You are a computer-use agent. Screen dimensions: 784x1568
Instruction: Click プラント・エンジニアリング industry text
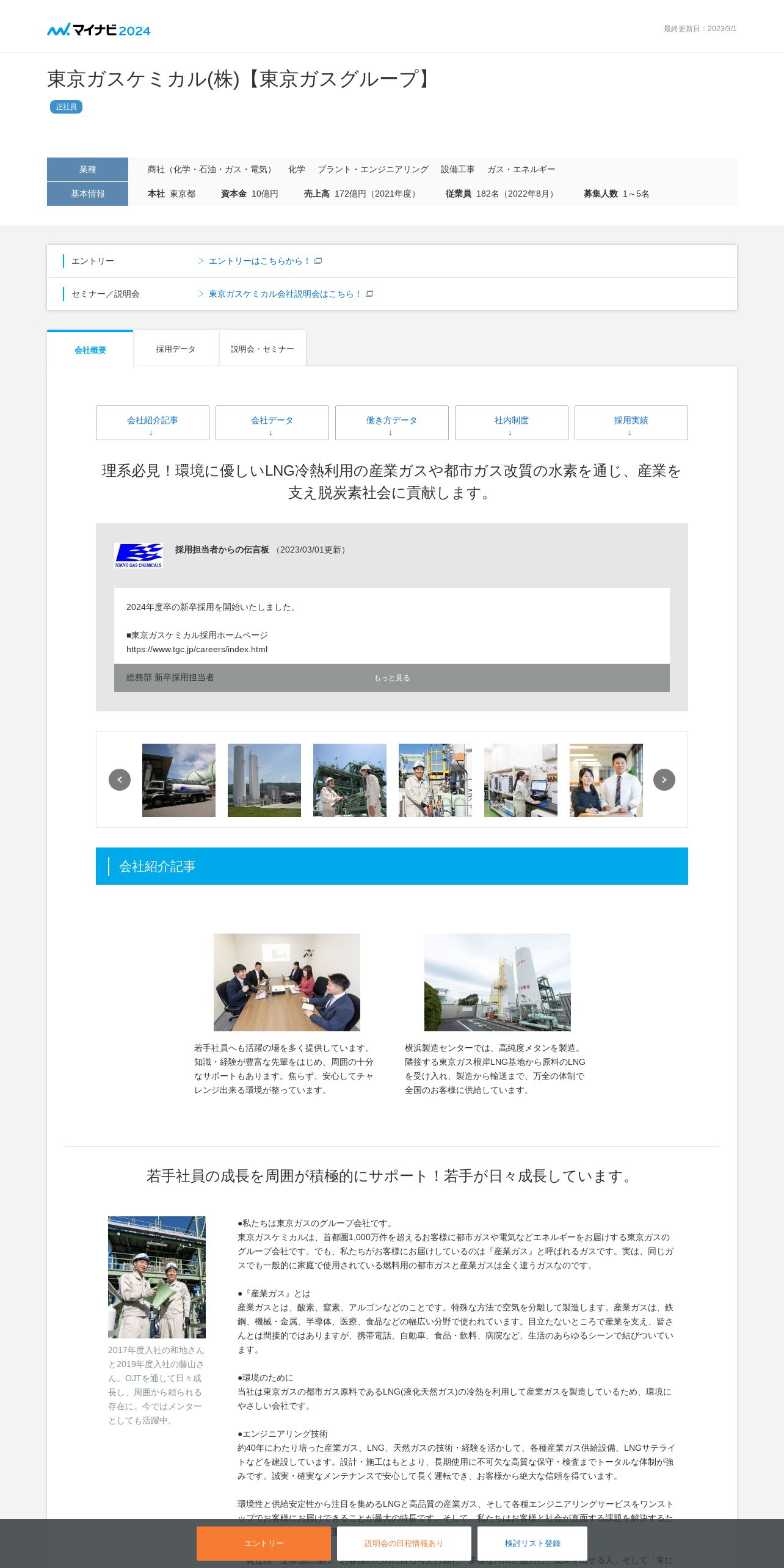[373, 169]
